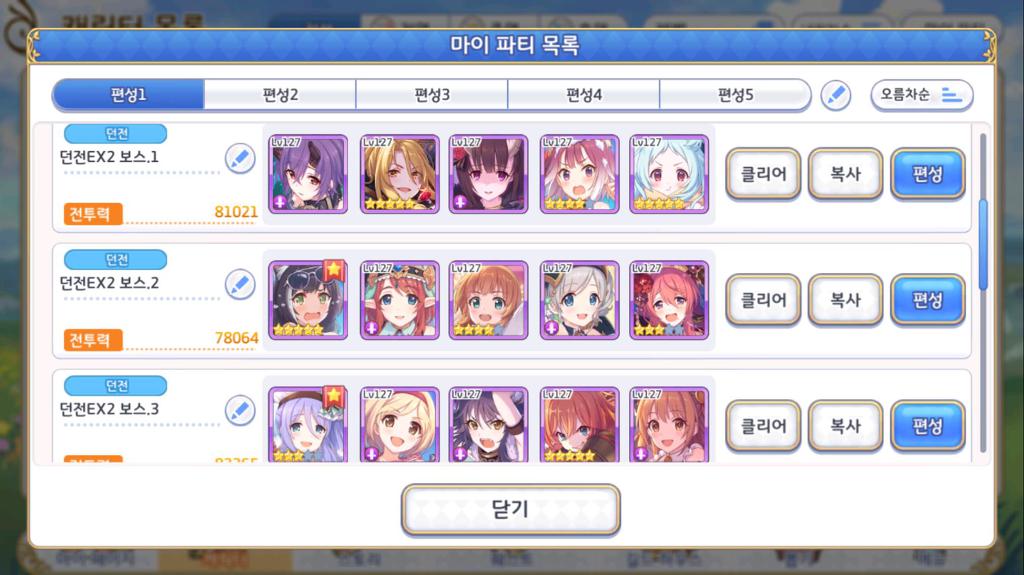Viewport: 1024px width, 575px height.
Task: Open the 편성5 tab
Action: tap(735, 95)
